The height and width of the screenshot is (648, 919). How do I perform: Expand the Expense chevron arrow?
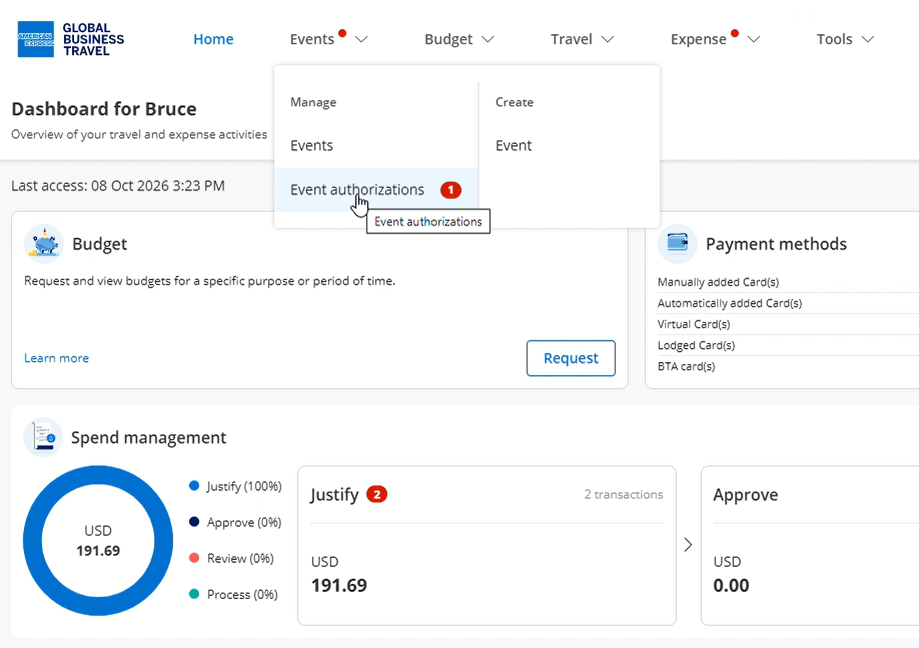(x=754, y=39)
